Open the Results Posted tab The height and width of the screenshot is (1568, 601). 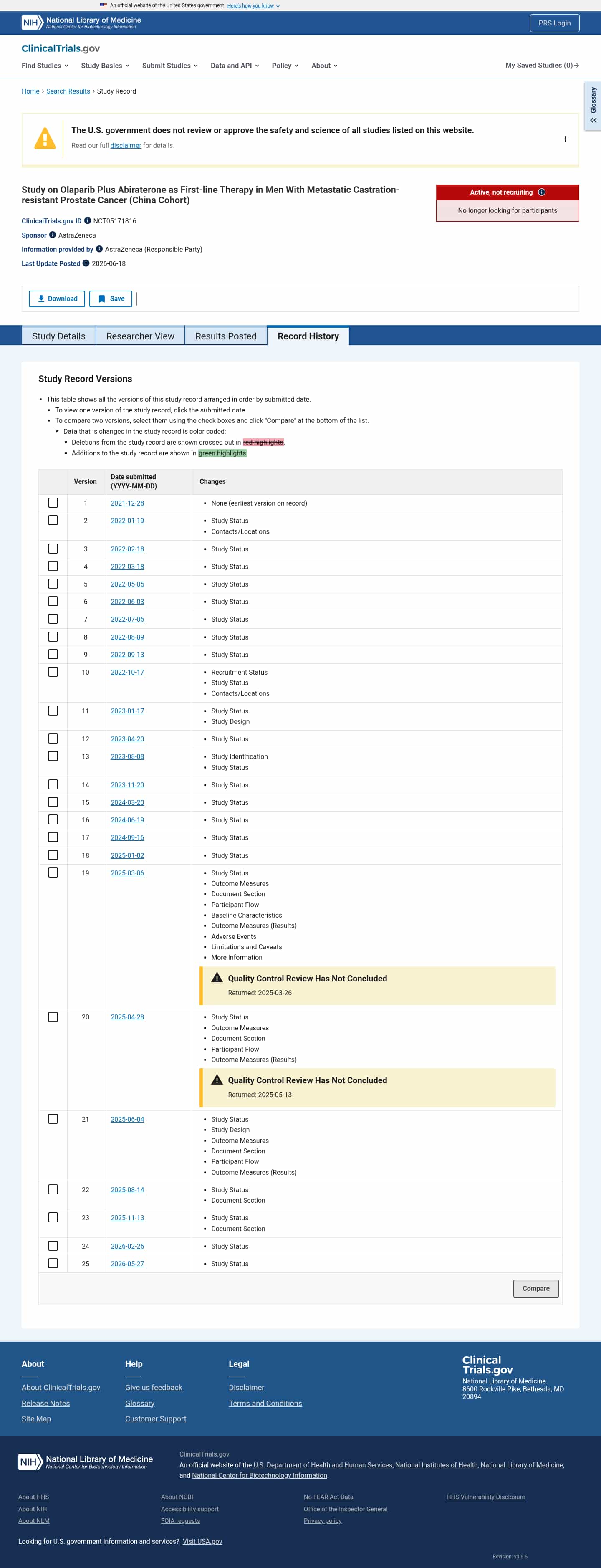pyautogui.click(x=226, y=336)
